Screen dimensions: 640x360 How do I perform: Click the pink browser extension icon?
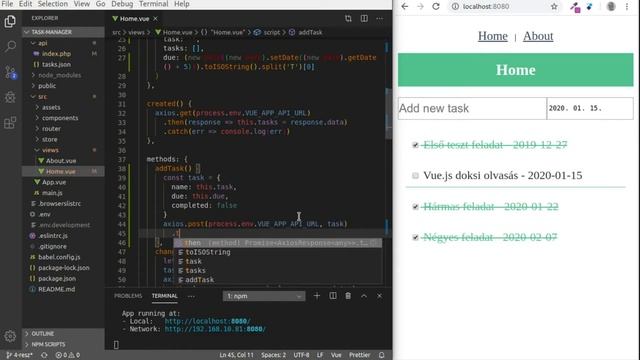tap(576, 7)
